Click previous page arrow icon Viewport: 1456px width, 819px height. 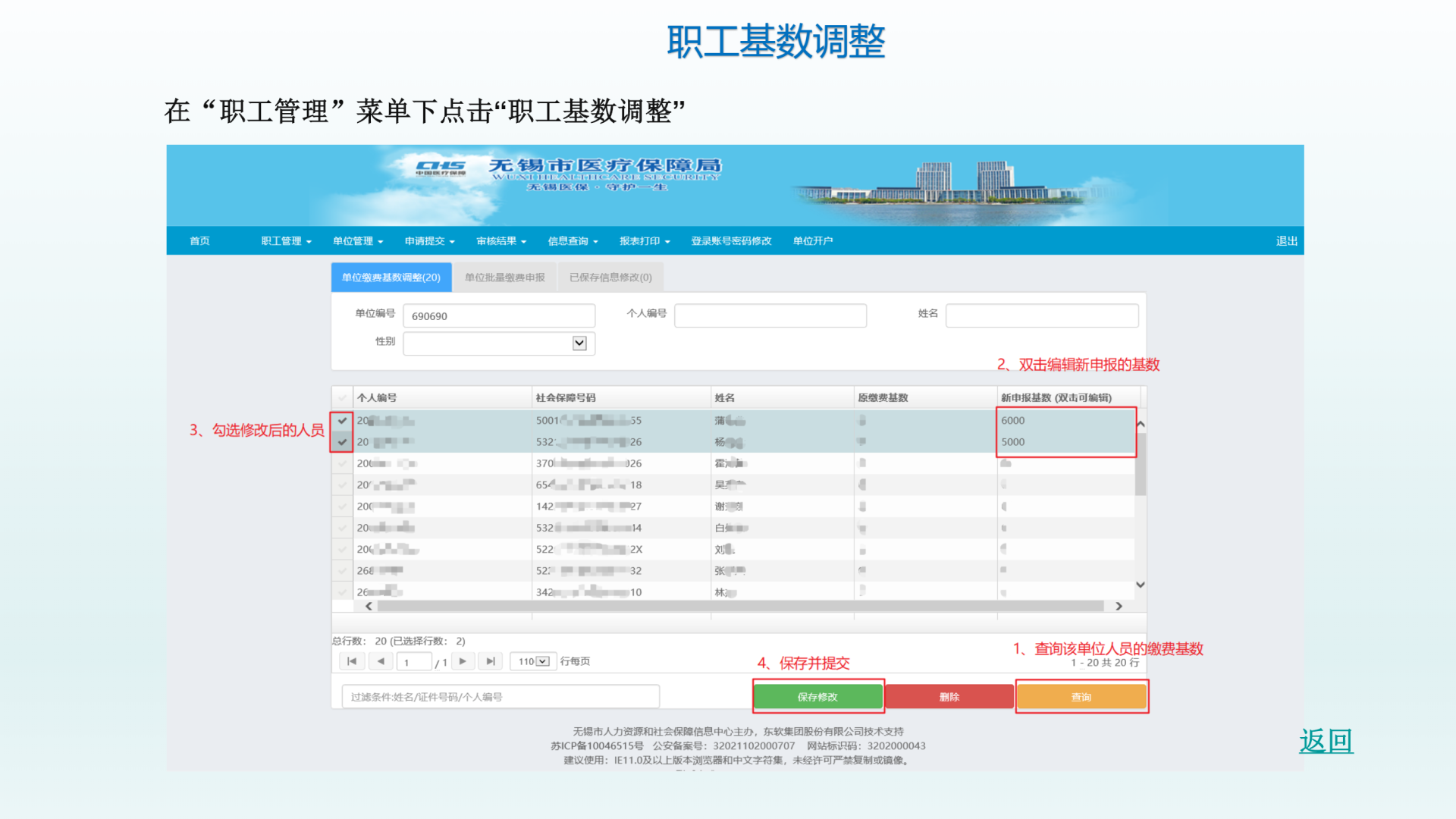click(x=381, y=661)
